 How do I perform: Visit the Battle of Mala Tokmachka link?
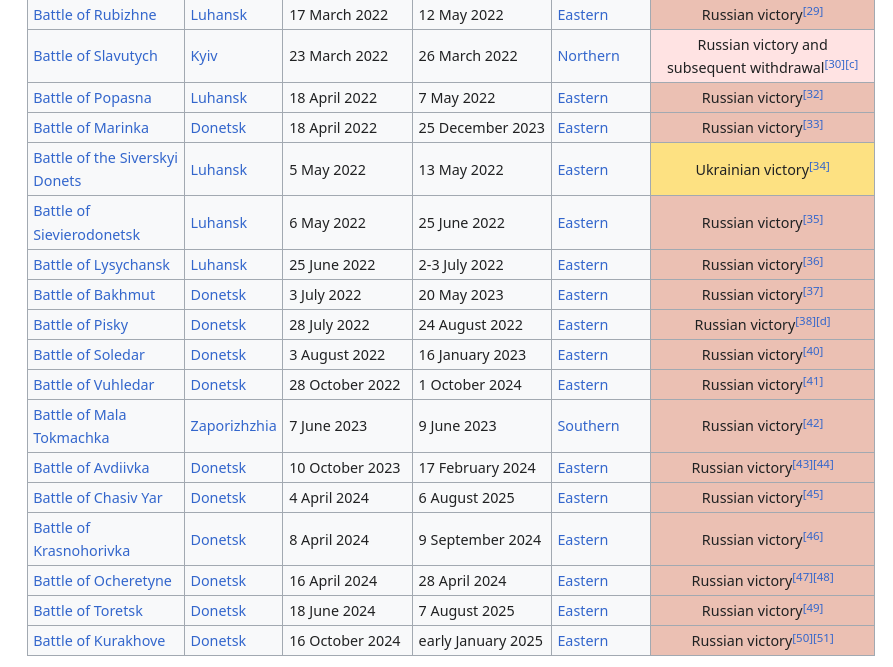[80, 426]
